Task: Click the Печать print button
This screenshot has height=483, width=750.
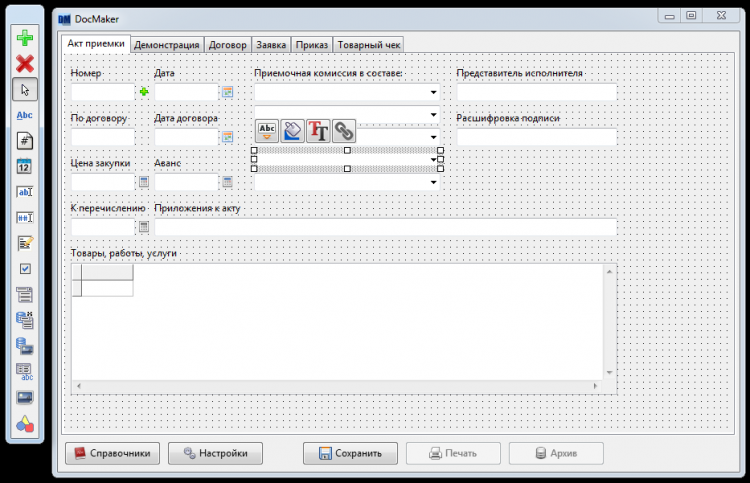Action: pos(453,453)
